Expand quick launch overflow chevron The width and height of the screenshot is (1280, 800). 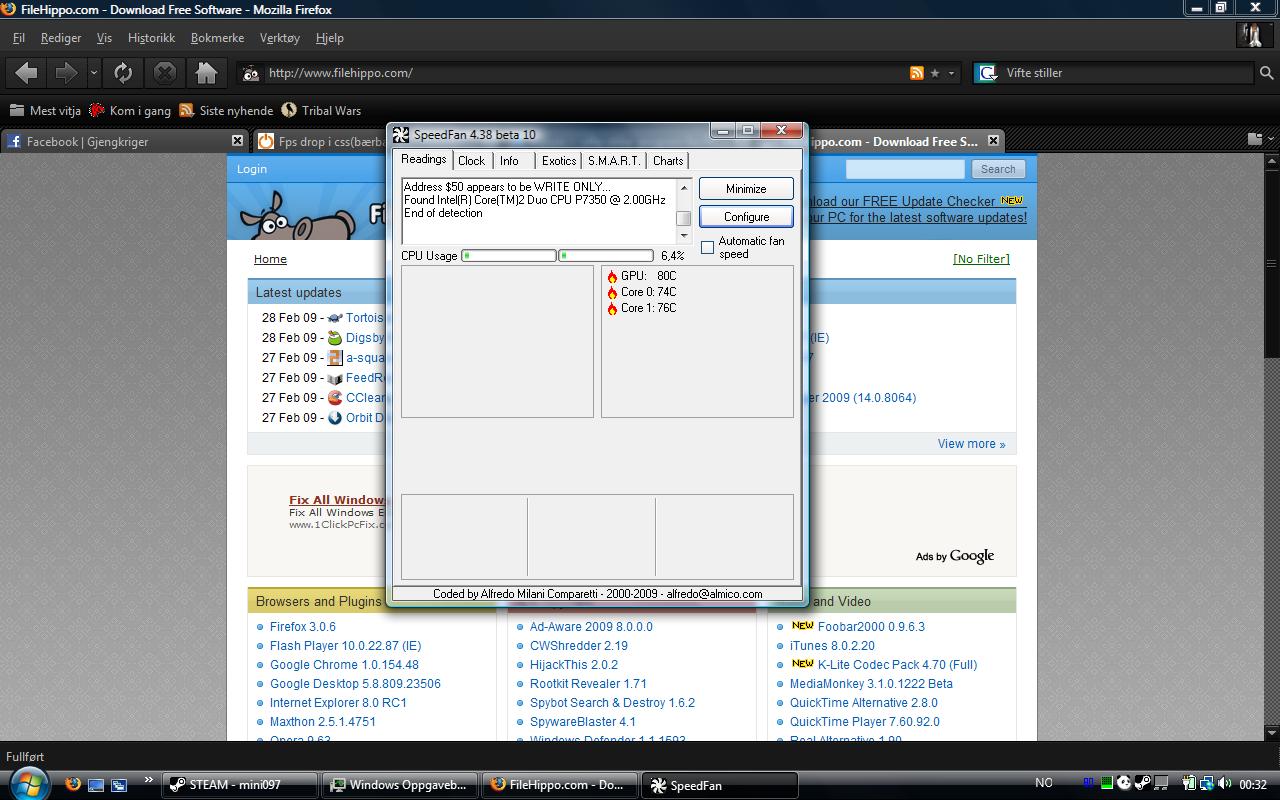pos(149,780)
